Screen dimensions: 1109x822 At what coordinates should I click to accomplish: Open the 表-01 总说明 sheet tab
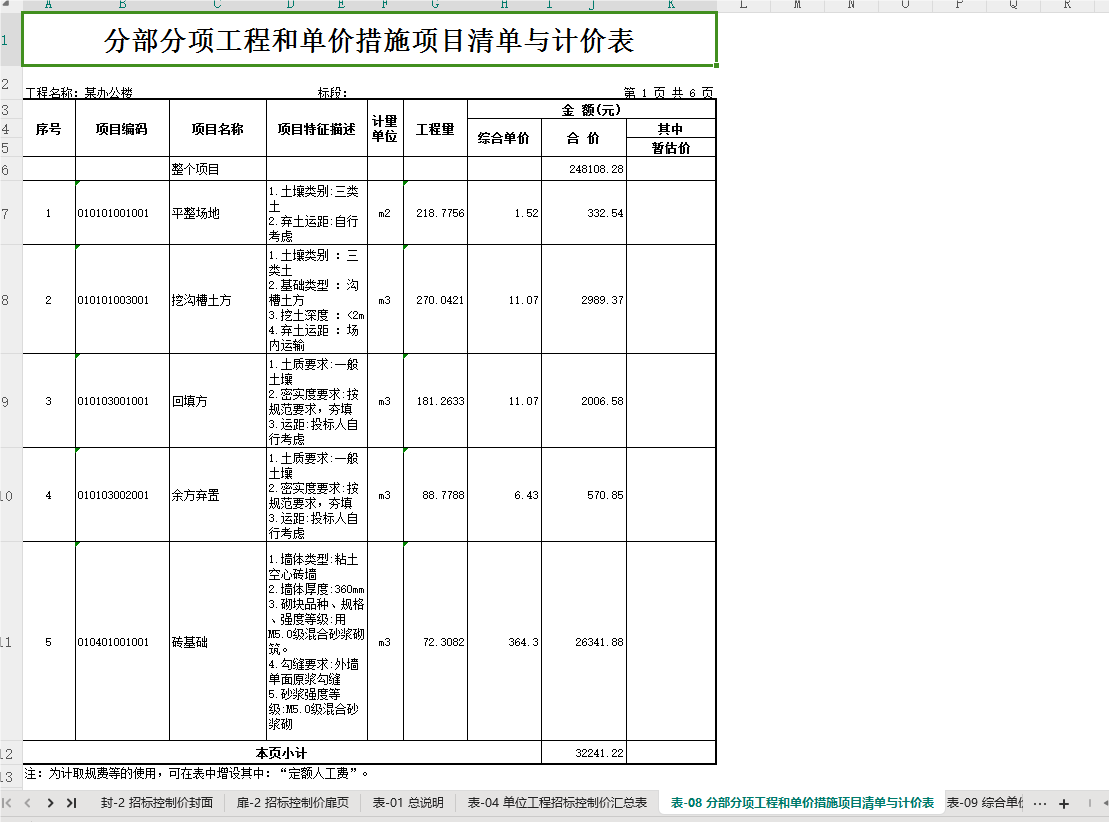coord(408,803)
